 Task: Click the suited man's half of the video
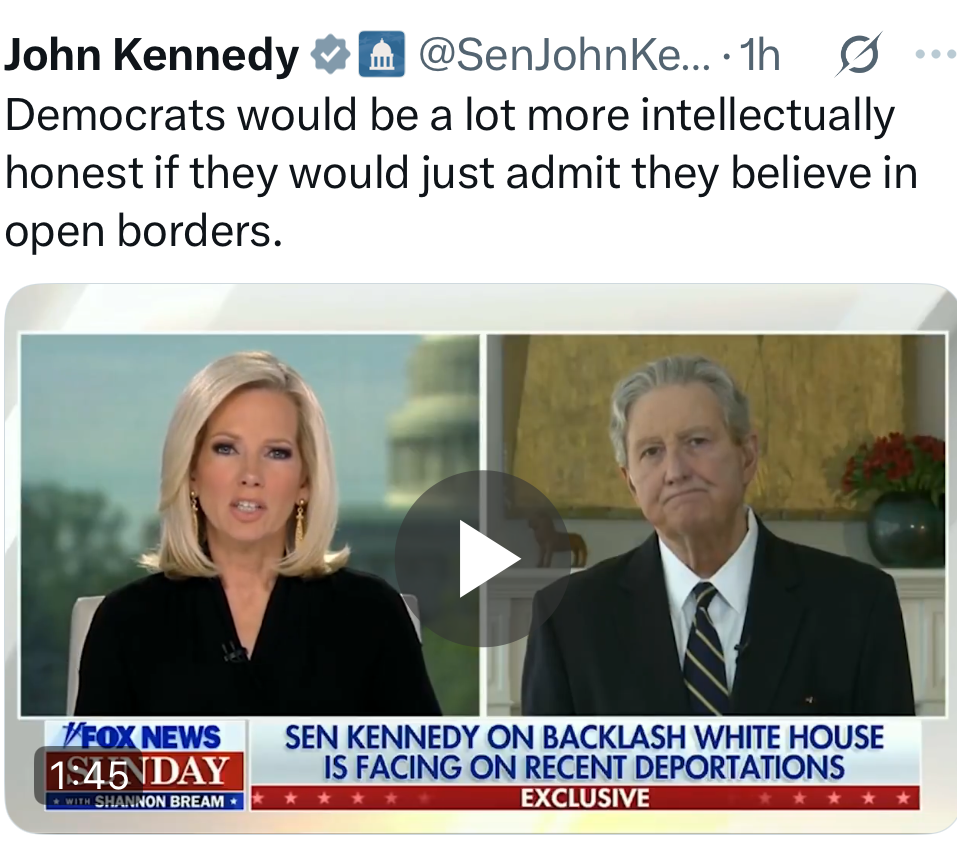click(716, 524)
